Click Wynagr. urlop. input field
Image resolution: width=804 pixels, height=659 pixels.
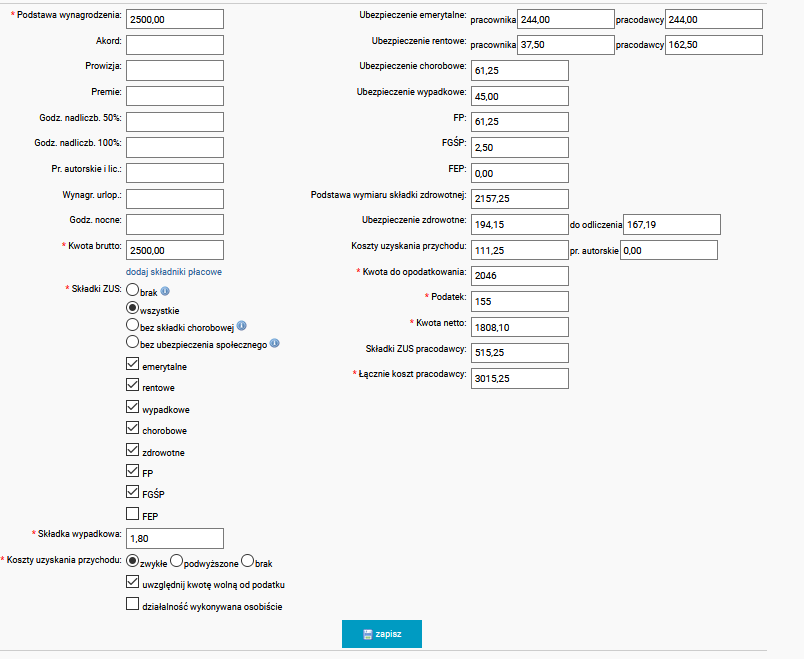175,198
